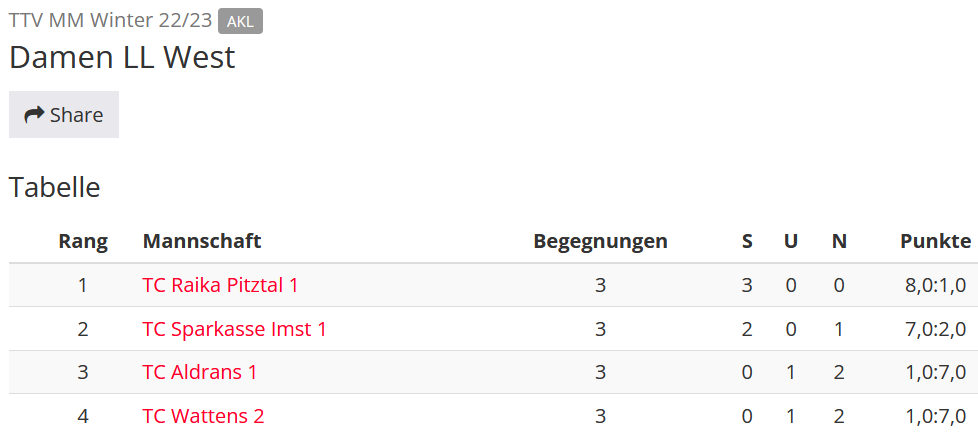Click the Mannschaft column header
Screen dimensions: 978x442
pos(202,241)
